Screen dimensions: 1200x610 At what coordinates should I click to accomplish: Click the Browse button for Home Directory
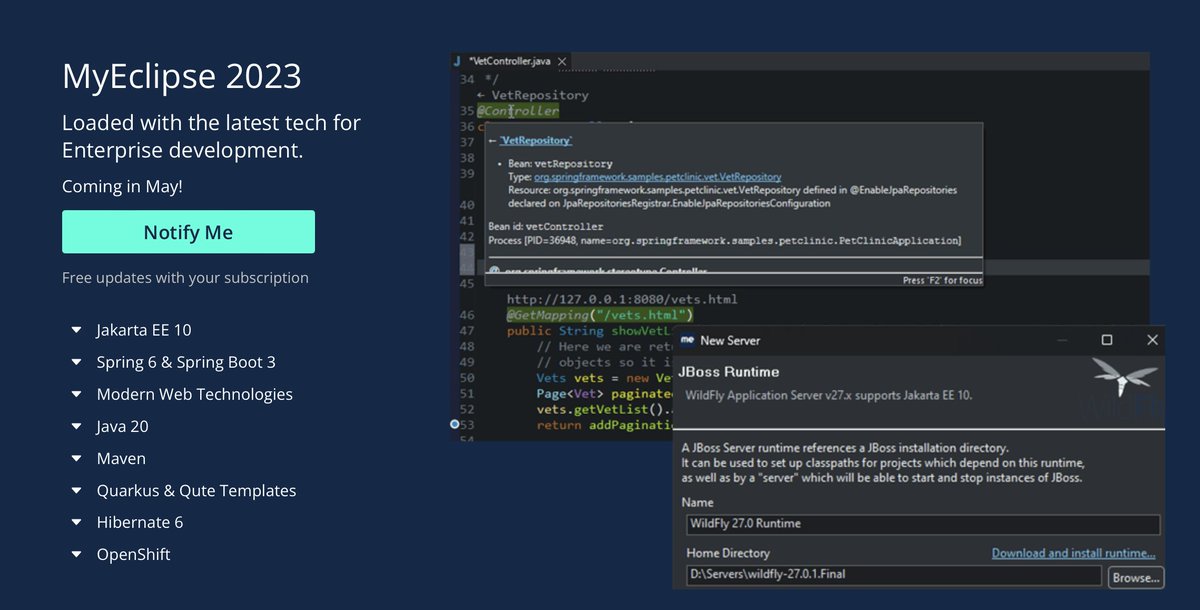[x=1135, y=577]
